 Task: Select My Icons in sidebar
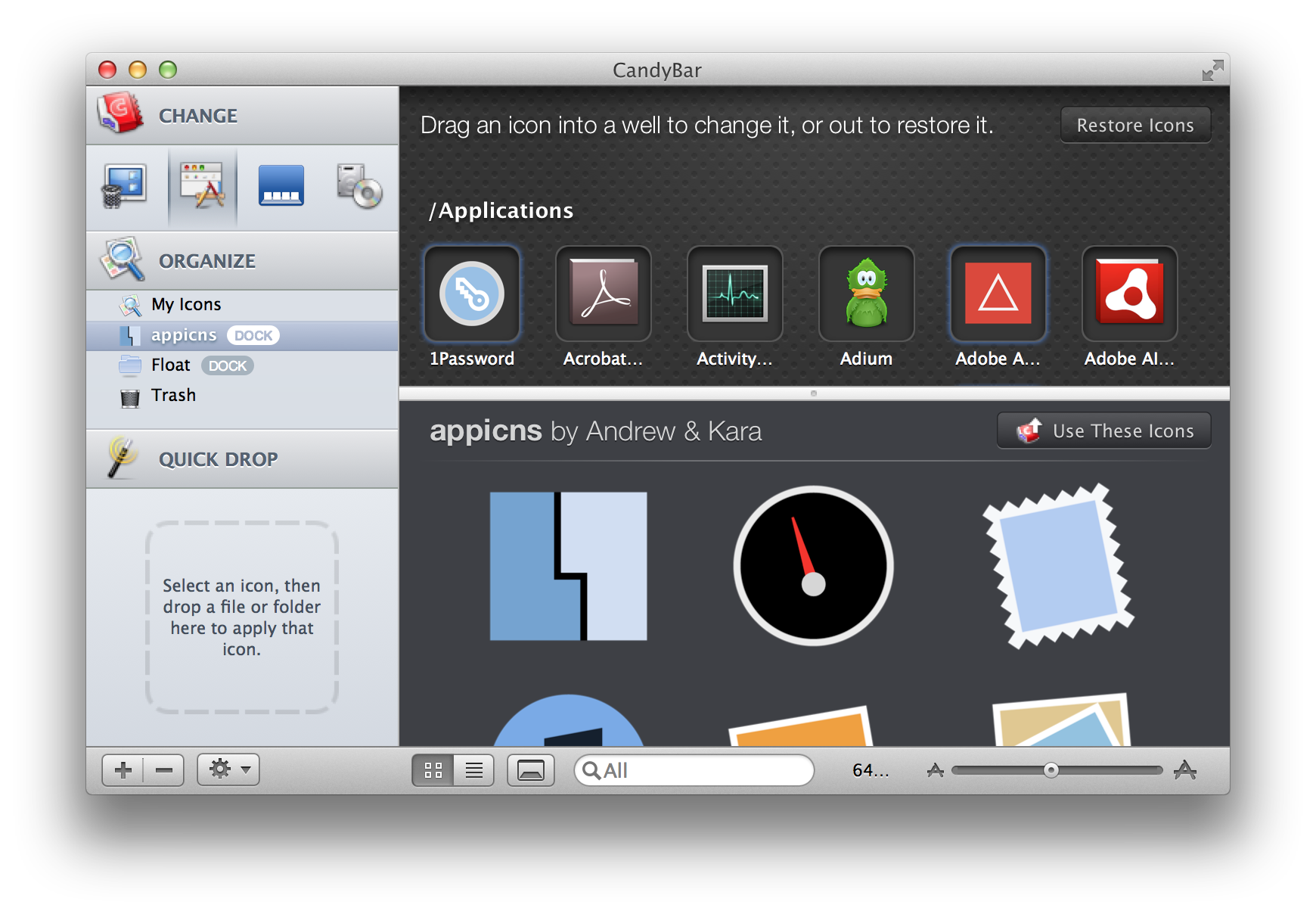pos(186,305)
